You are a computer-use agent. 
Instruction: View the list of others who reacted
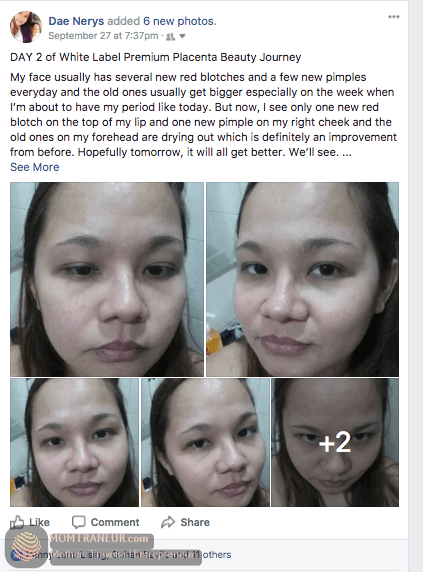pos(217,554)
